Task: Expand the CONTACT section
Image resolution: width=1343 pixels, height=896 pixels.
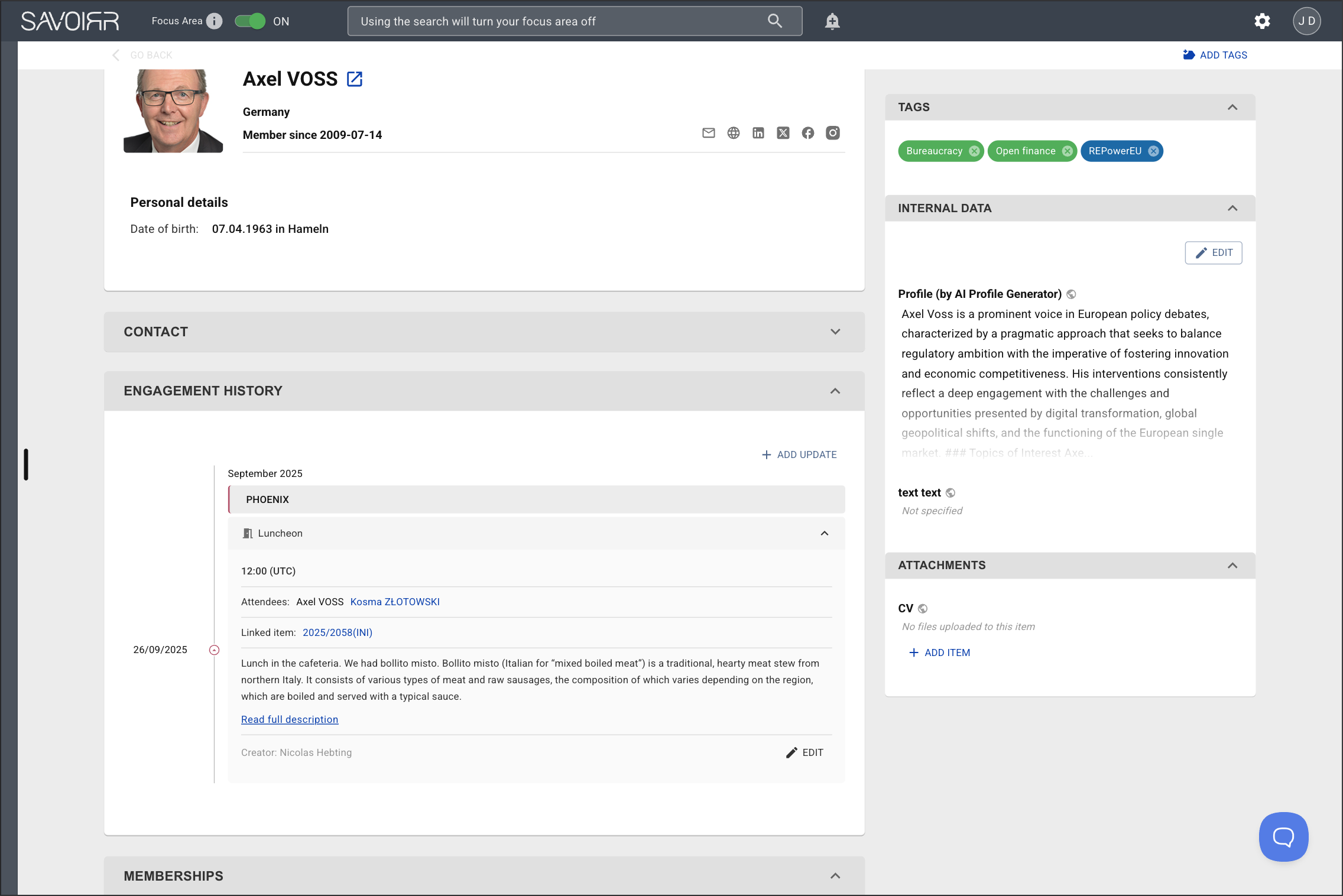Action: click(835, 332)
